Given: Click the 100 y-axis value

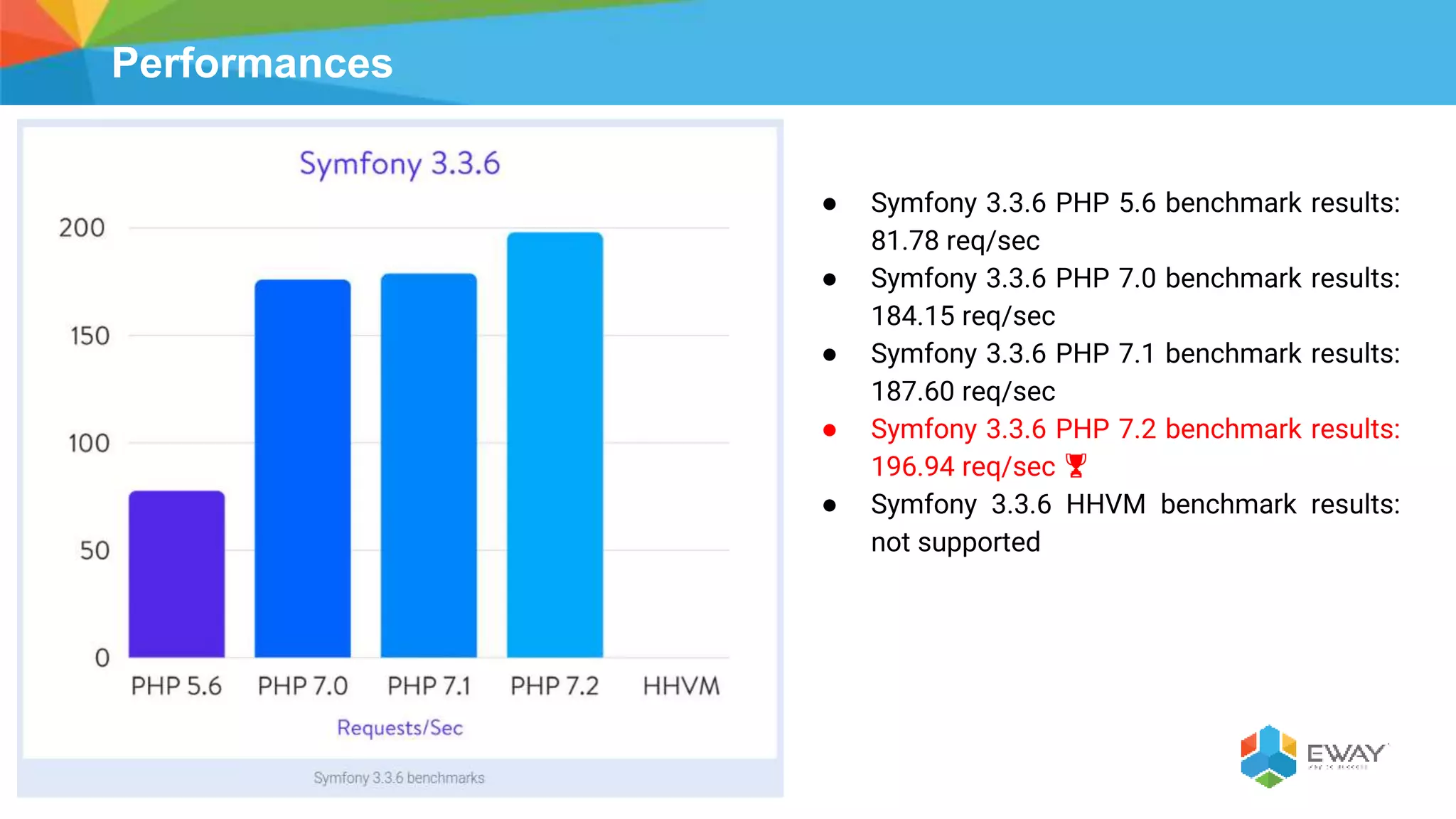Looking at the screenshot, I should coord(89,443).
